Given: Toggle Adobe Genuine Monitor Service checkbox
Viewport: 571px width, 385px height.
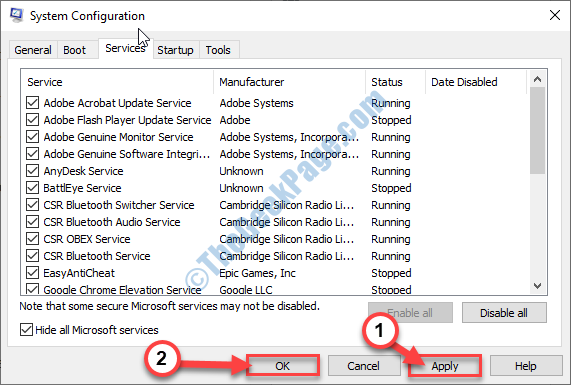Looking at the screenshot, I should click(x=32, y=137).
